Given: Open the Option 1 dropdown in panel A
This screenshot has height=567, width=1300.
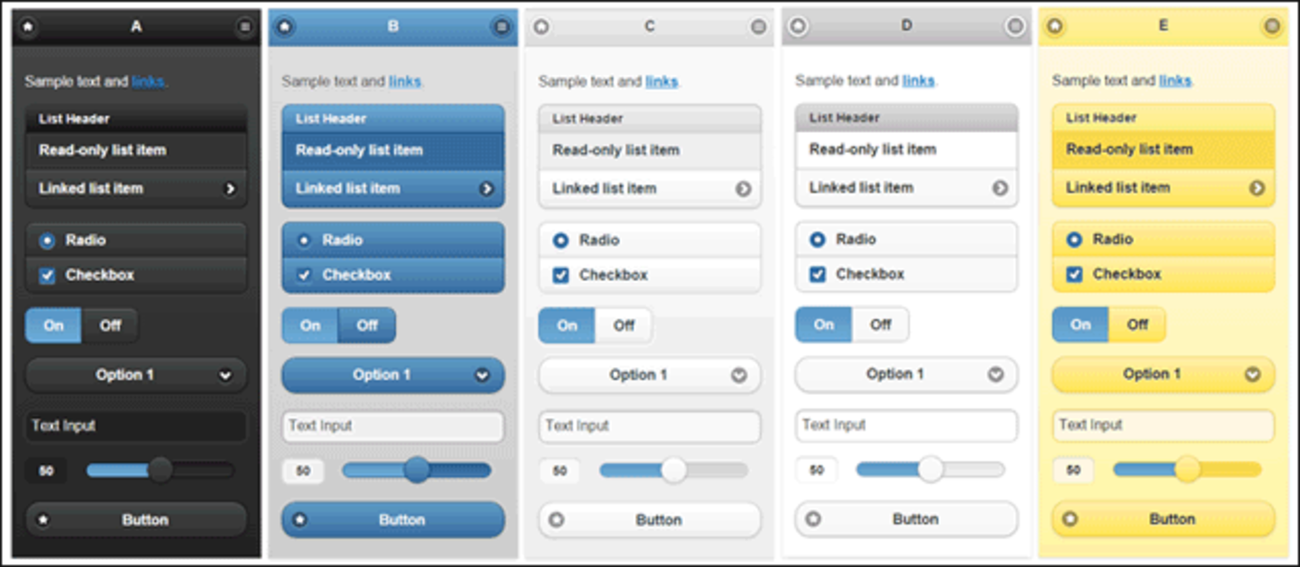Looking at the screenshot, I should (136, 375).
